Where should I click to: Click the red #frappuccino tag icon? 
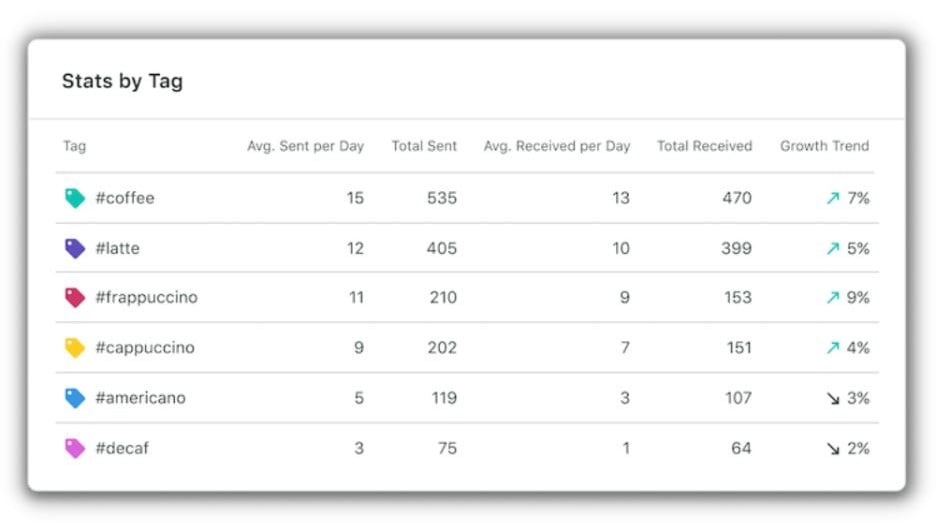click(75, 297)
